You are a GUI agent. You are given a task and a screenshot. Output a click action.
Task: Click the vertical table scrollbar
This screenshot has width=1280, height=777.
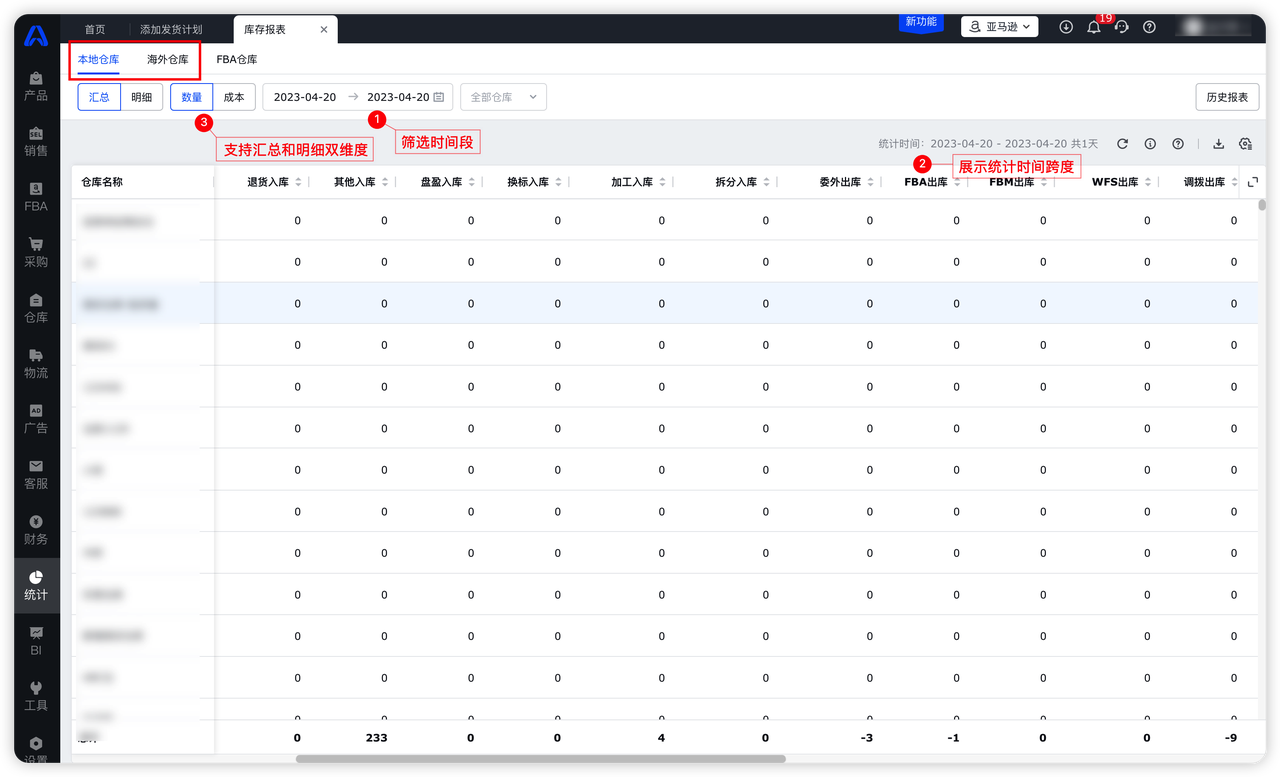click(x=1262, y=204)
